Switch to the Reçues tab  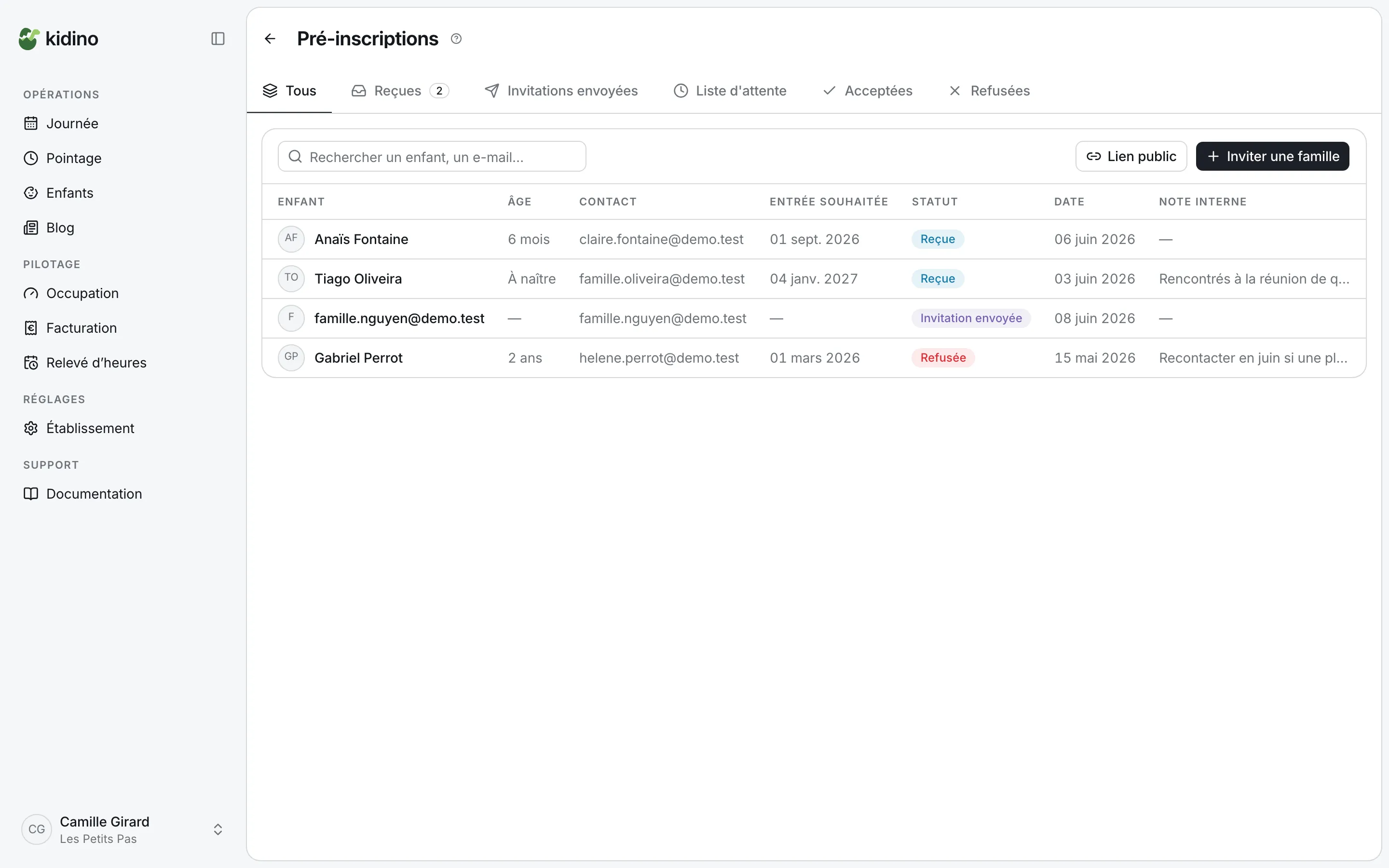[400, 91]
